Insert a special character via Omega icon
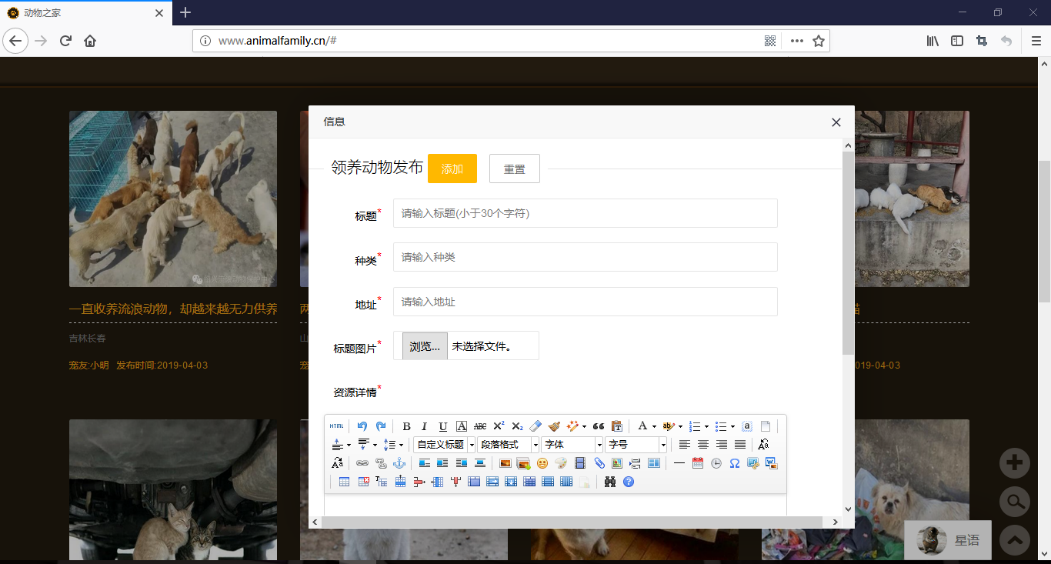 pyautogui.click(x=735, y=463)
